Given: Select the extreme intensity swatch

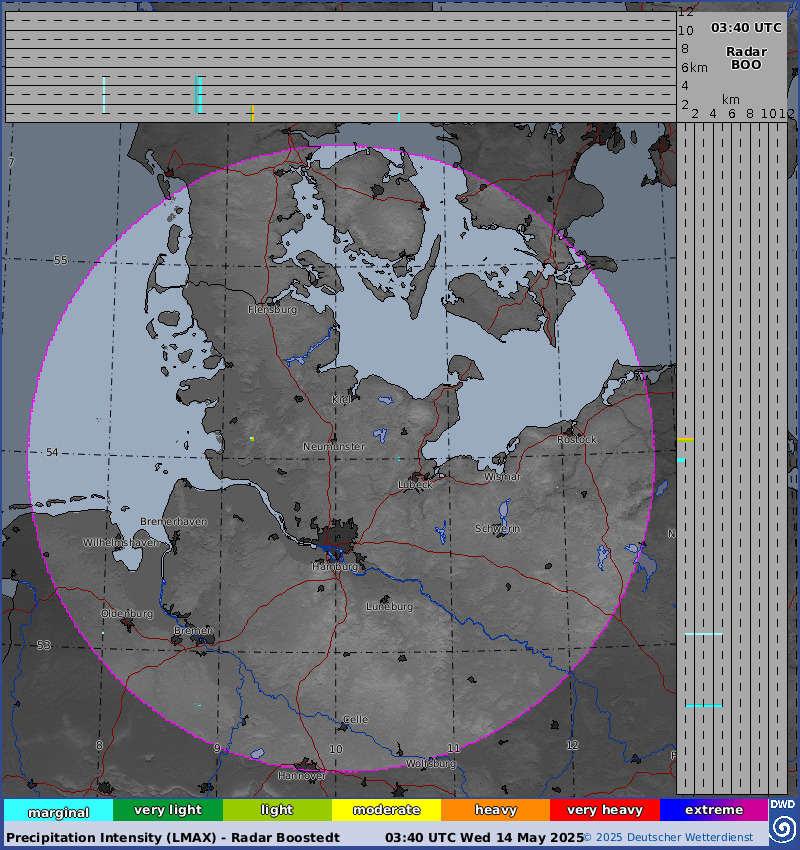Looking at the screenshot, I should tap(714, 810).
